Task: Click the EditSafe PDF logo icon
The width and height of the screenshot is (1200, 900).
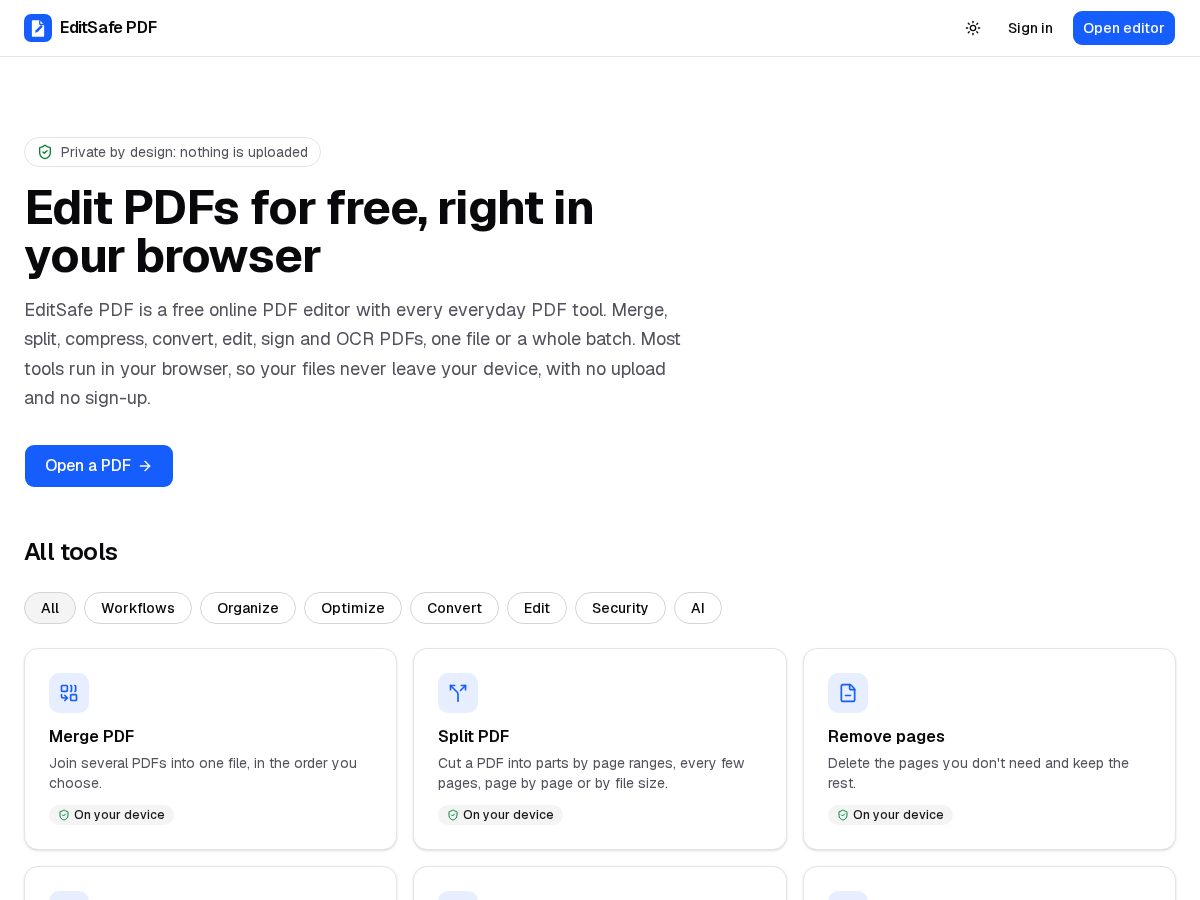Action: (38, 28)
